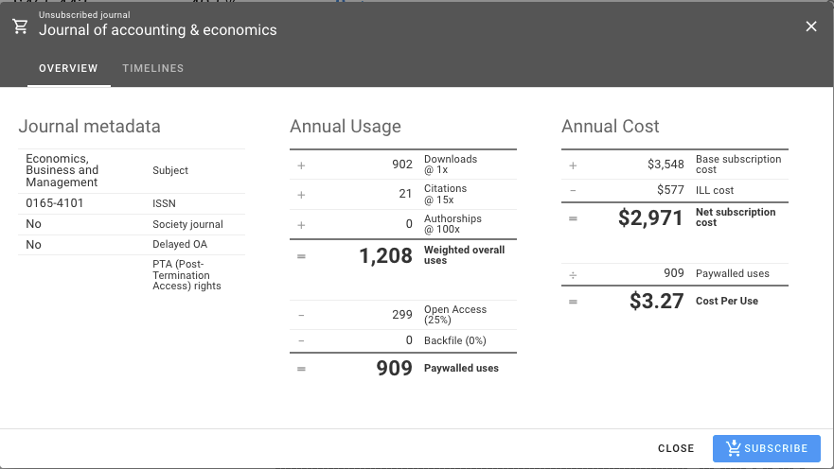Select the journal title 'Journal of accounting & economics'
The image size is (835, 470).
[158, 30]
